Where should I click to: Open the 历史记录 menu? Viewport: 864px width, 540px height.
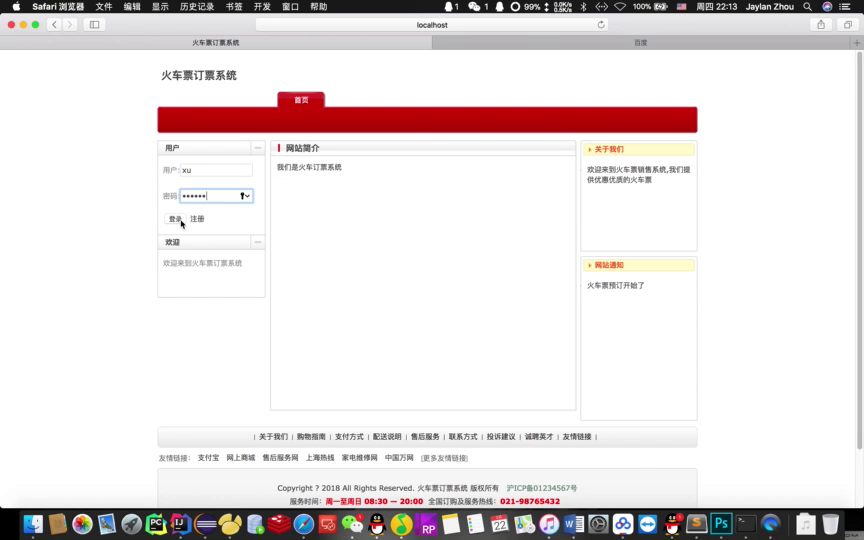pos(197,7)
